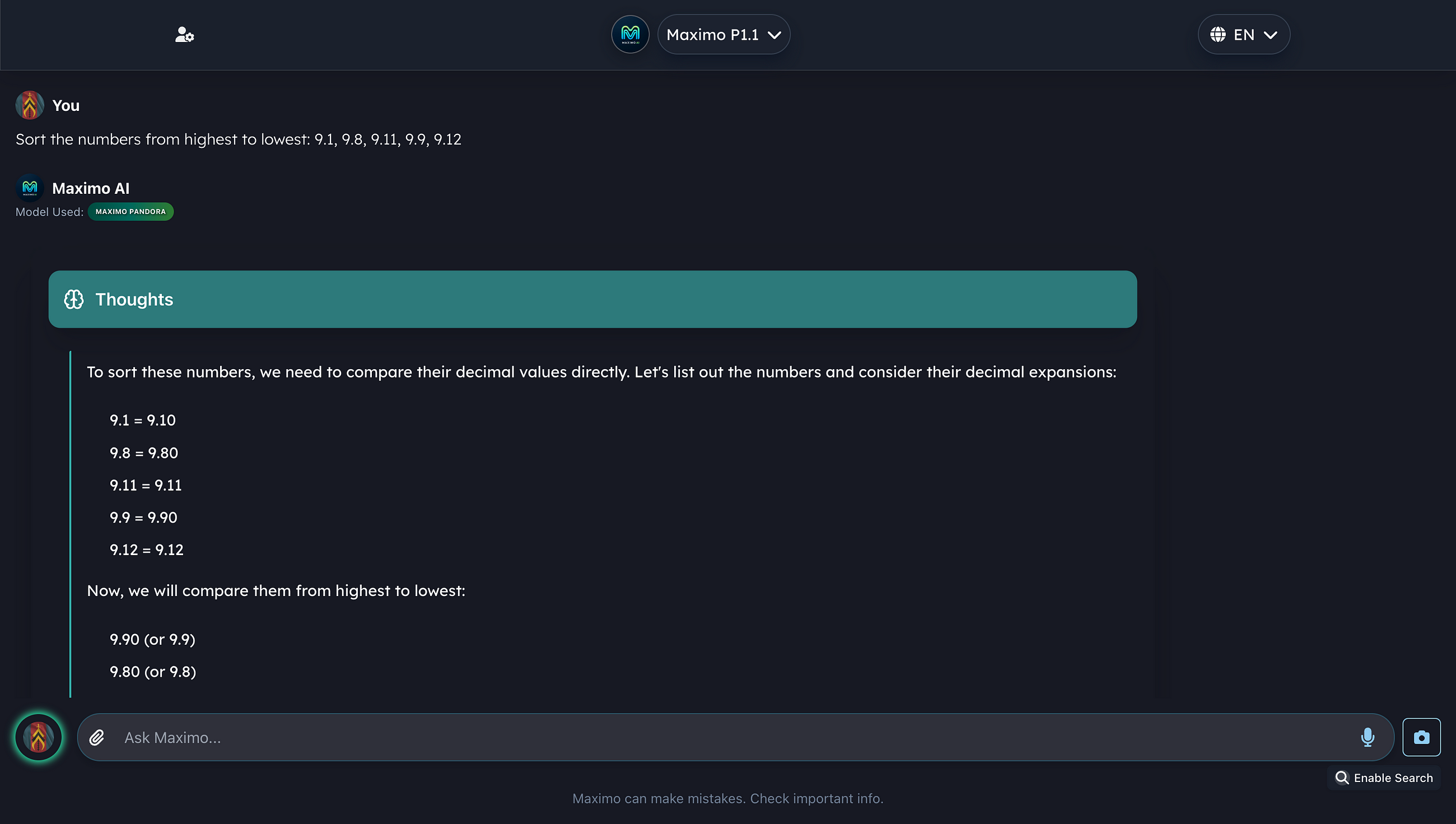This screenshot has width=1456, height=824.
Task: Click the brain icon in Thoughts
Action: 73,299
